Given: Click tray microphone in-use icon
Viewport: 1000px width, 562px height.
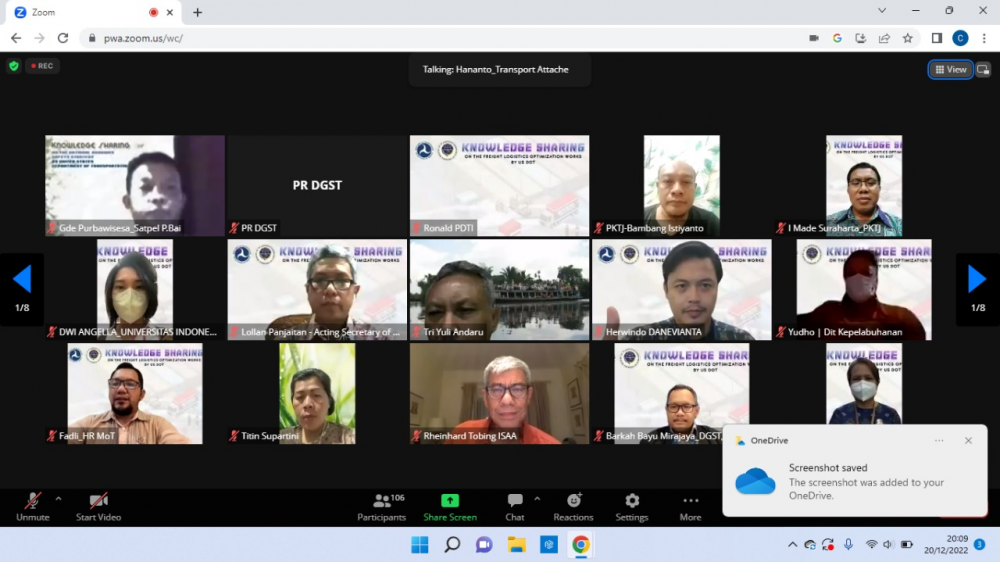Looking at the screenshot, I should coord(848,544).
